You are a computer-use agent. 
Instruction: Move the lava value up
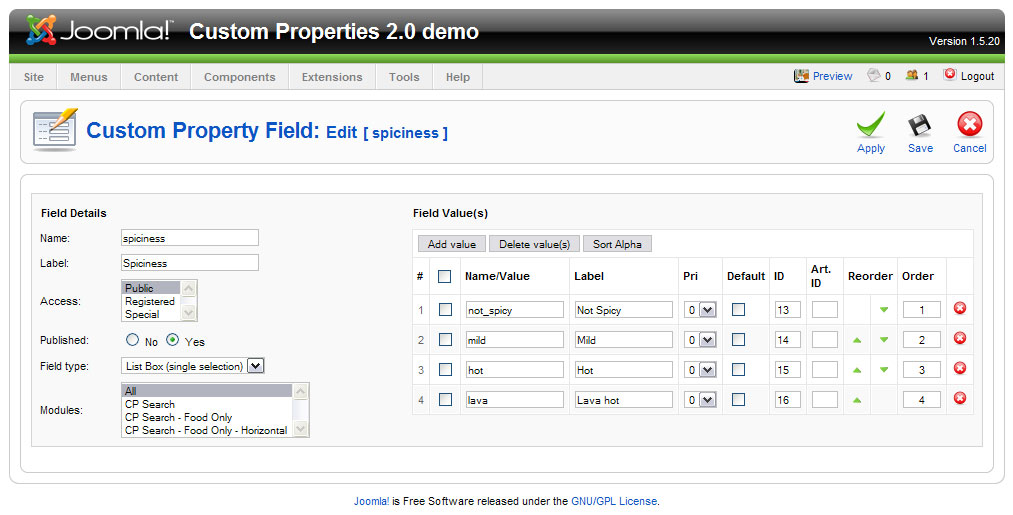856,400
